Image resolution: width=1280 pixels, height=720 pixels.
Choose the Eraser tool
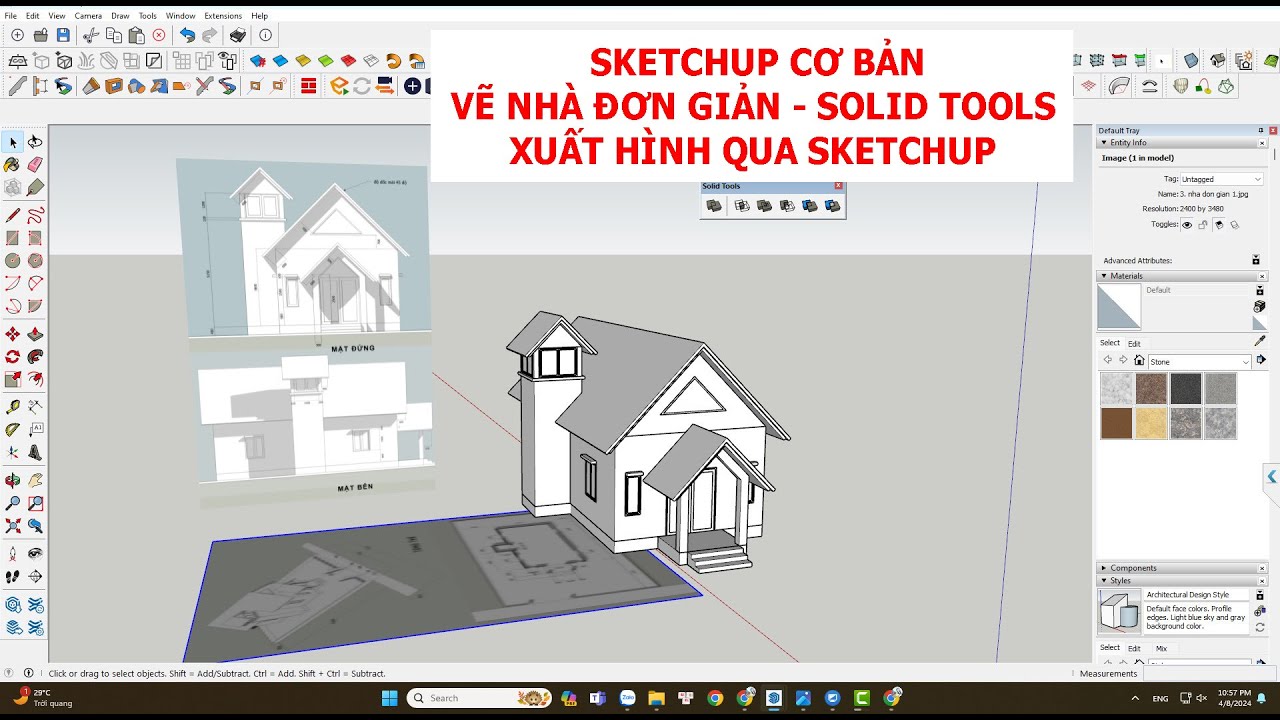(x=35, y=165)
